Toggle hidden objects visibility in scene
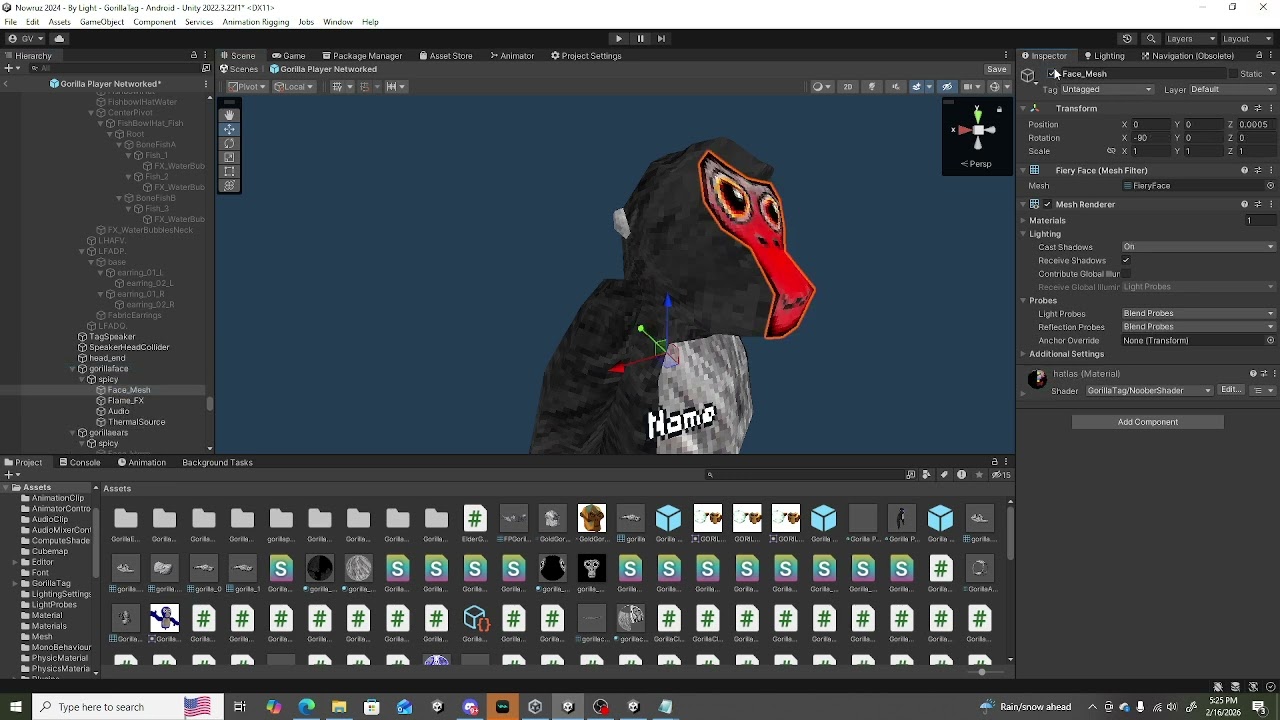This screenshot has height=720, width=1280. (x=948, y=87)
